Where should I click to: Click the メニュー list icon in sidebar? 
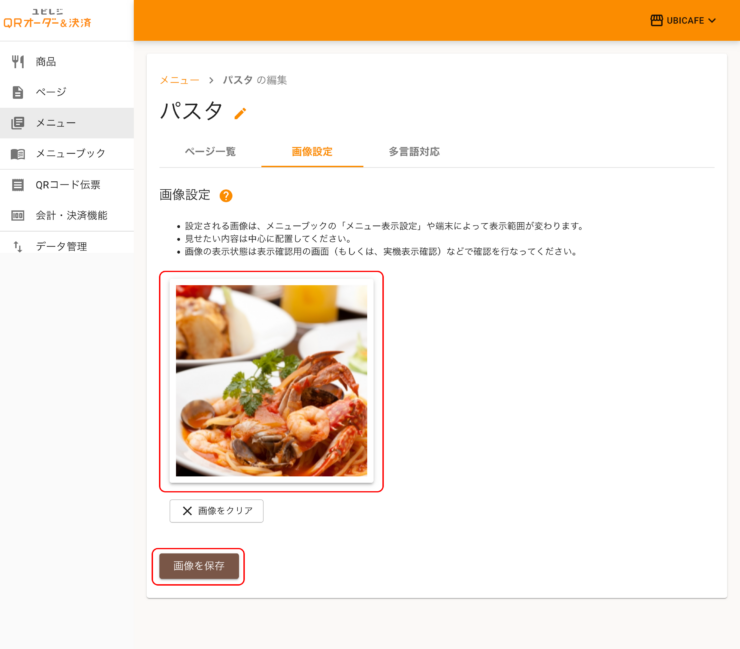(x=18, y=123)
